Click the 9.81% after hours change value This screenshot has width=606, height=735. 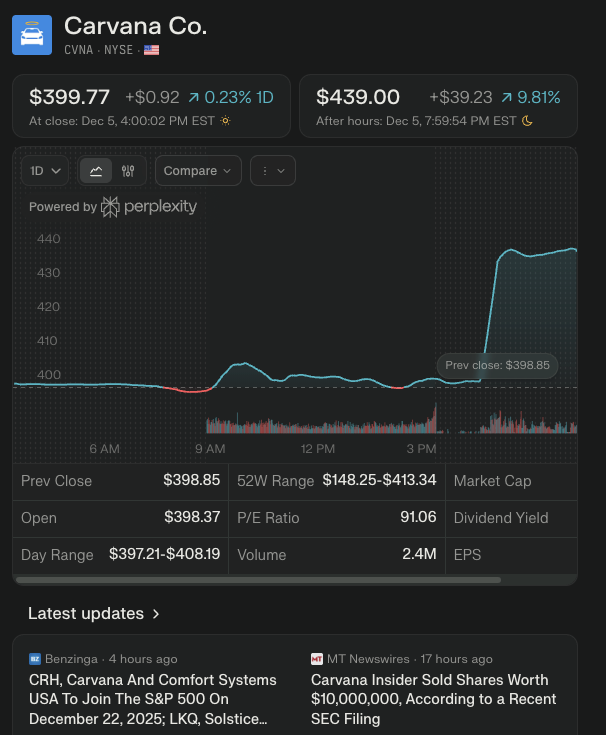(531, 98)
